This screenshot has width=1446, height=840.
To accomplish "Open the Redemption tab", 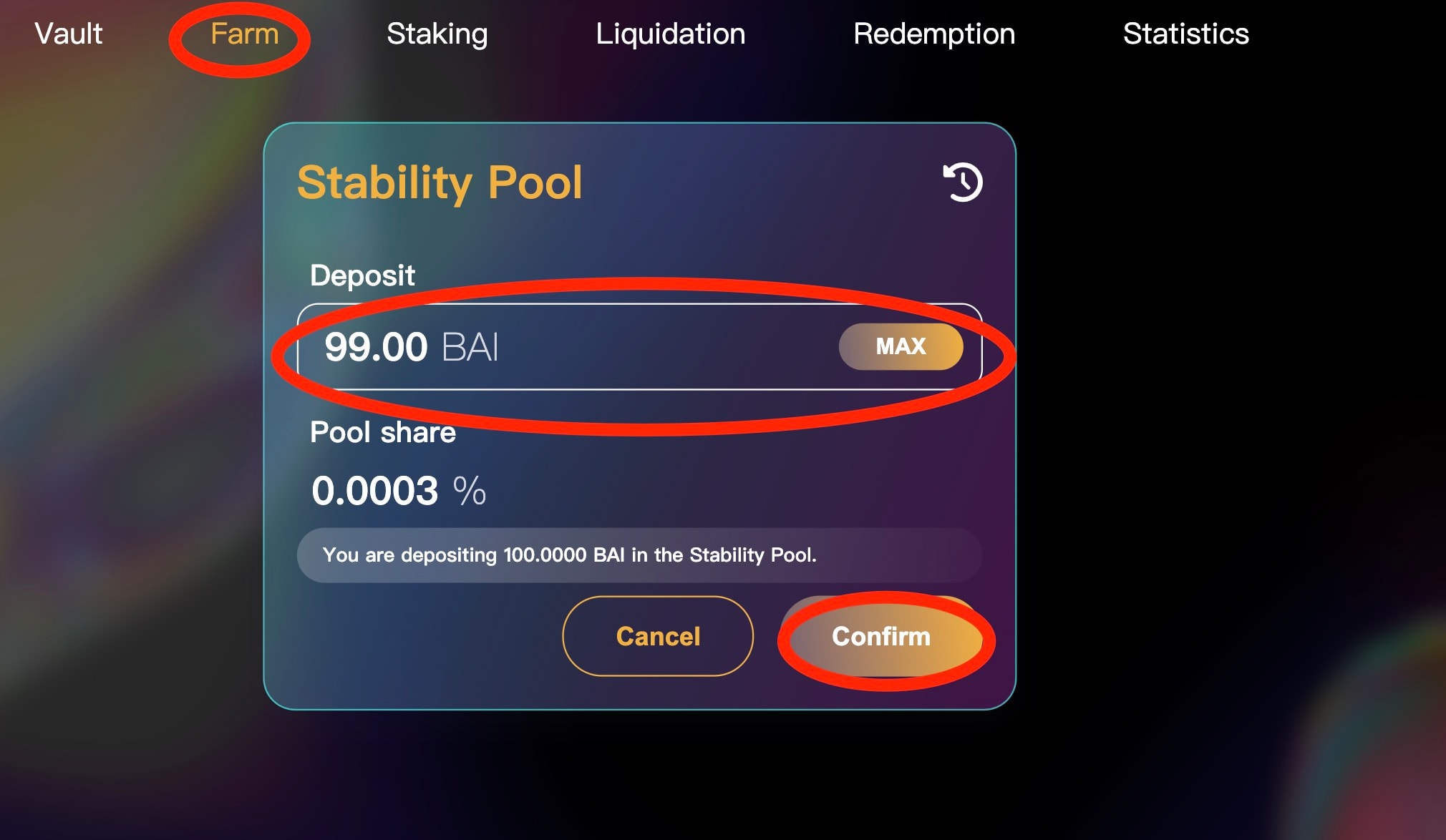I will pos(933,34).
